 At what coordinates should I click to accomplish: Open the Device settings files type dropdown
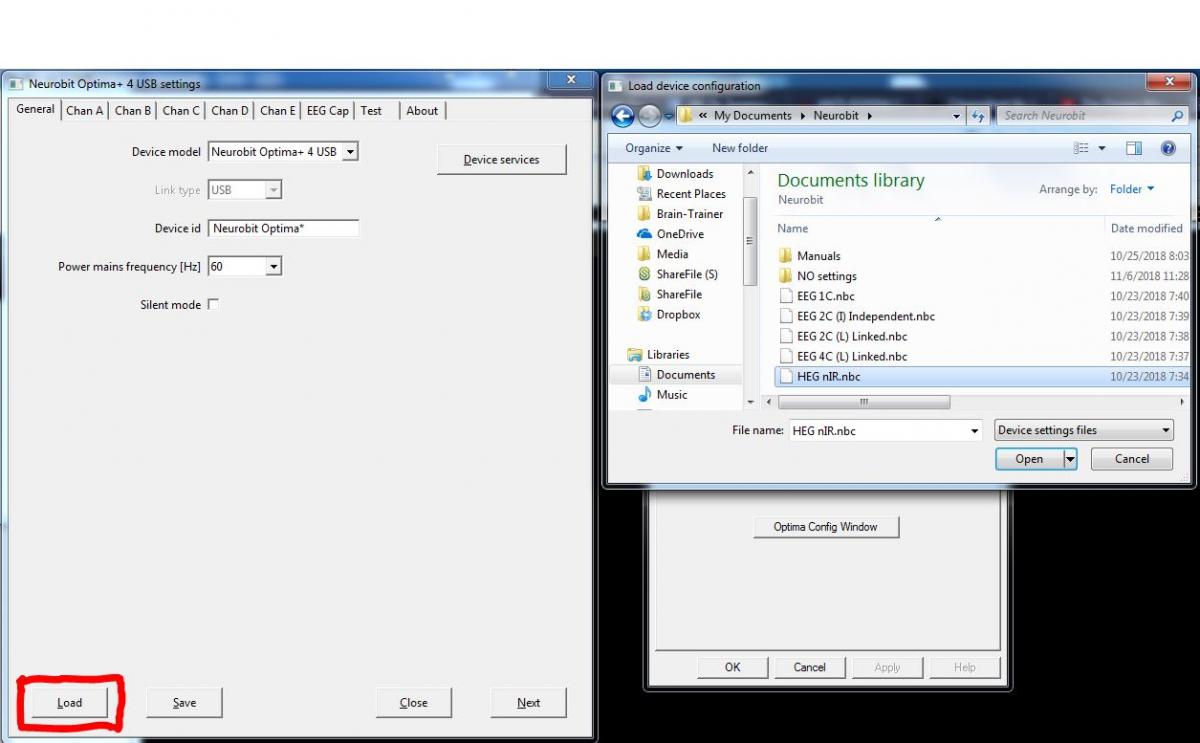[1084, 430]
